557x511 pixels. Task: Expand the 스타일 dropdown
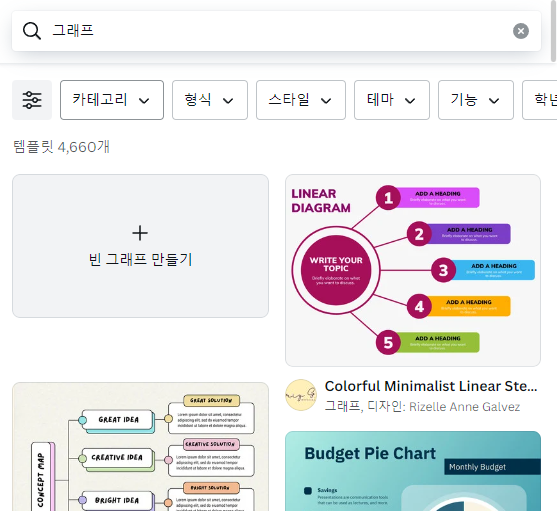point(301,100)
